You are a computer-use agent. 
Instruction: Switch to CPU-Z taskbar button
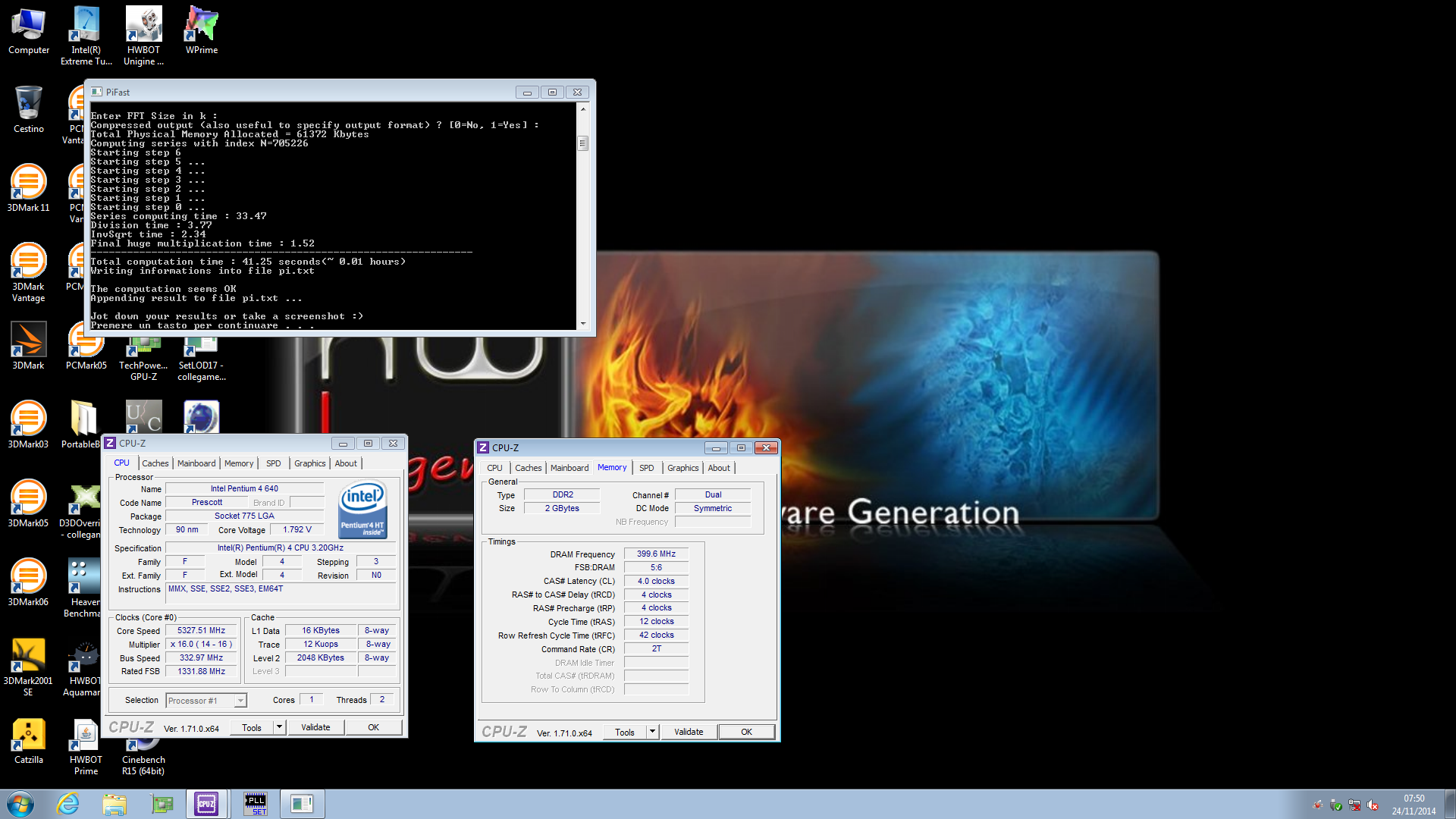click(x=206, y=804)
